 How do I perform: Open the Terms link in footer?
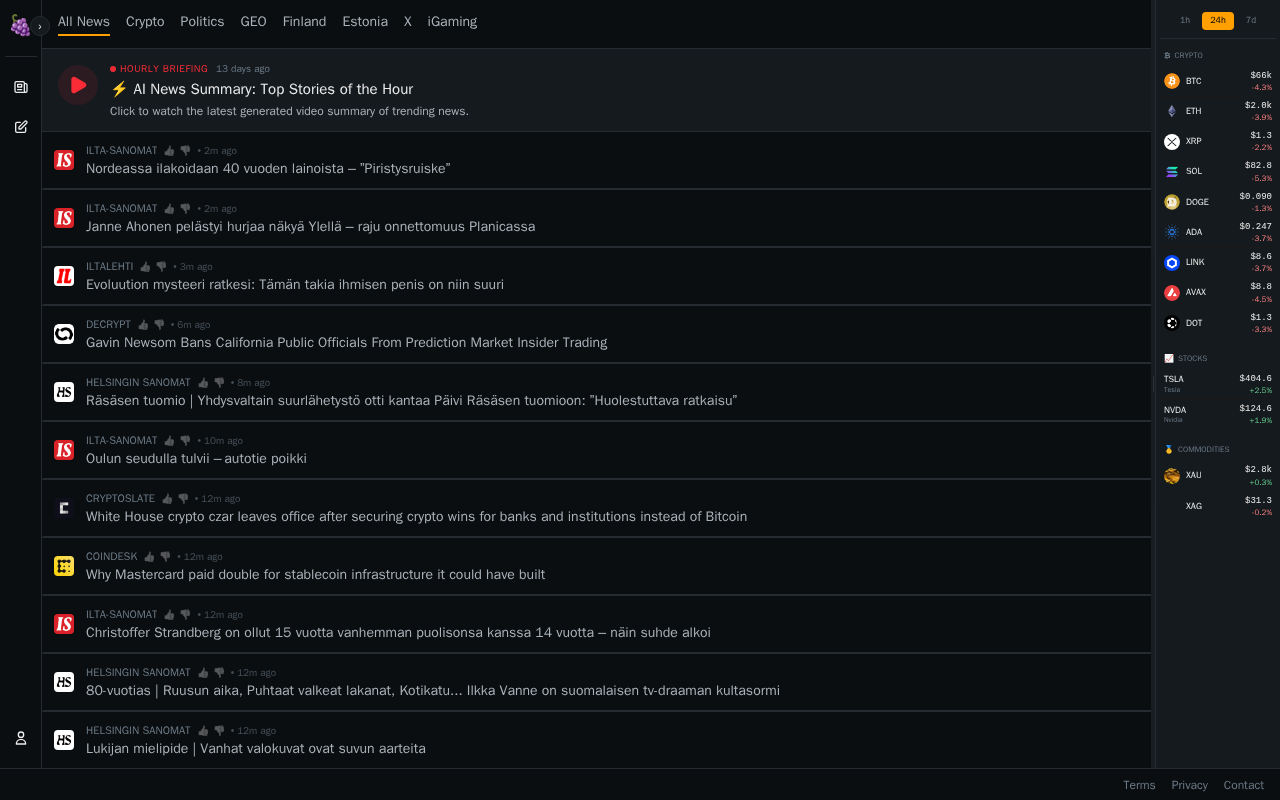(1139, 785)
